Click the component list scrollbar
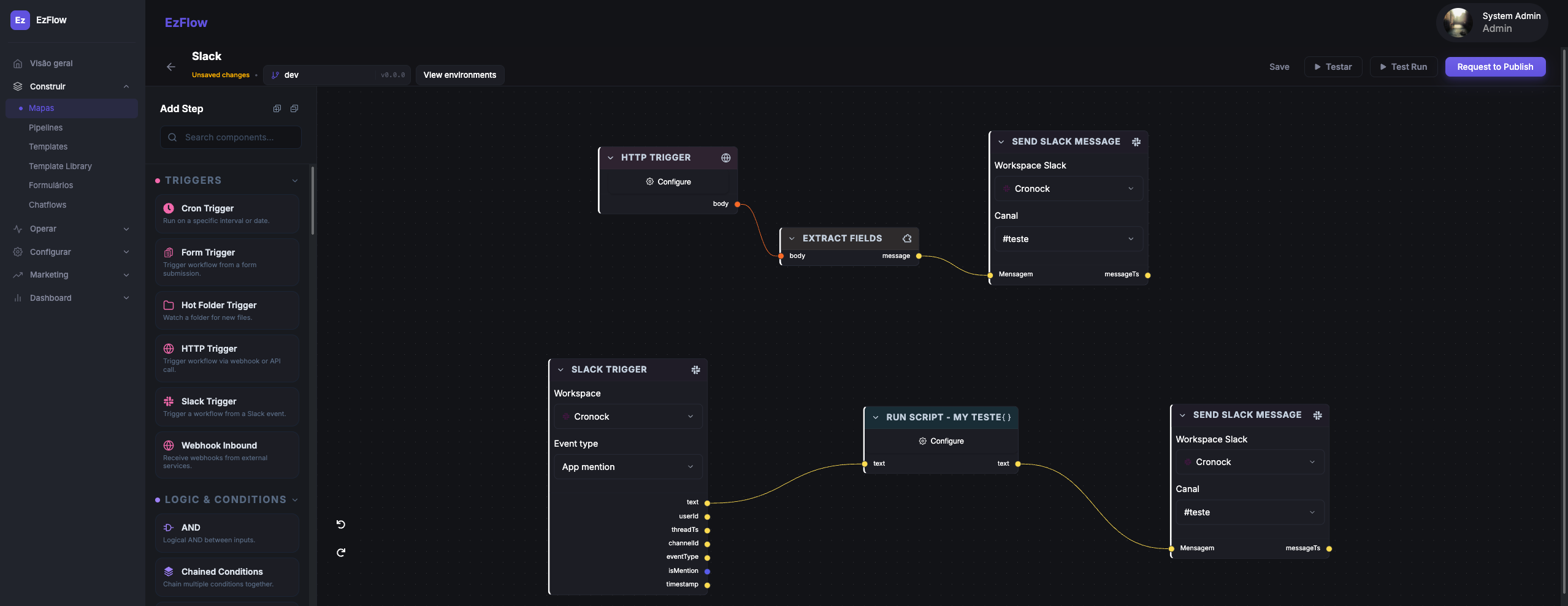 (313, 201)
